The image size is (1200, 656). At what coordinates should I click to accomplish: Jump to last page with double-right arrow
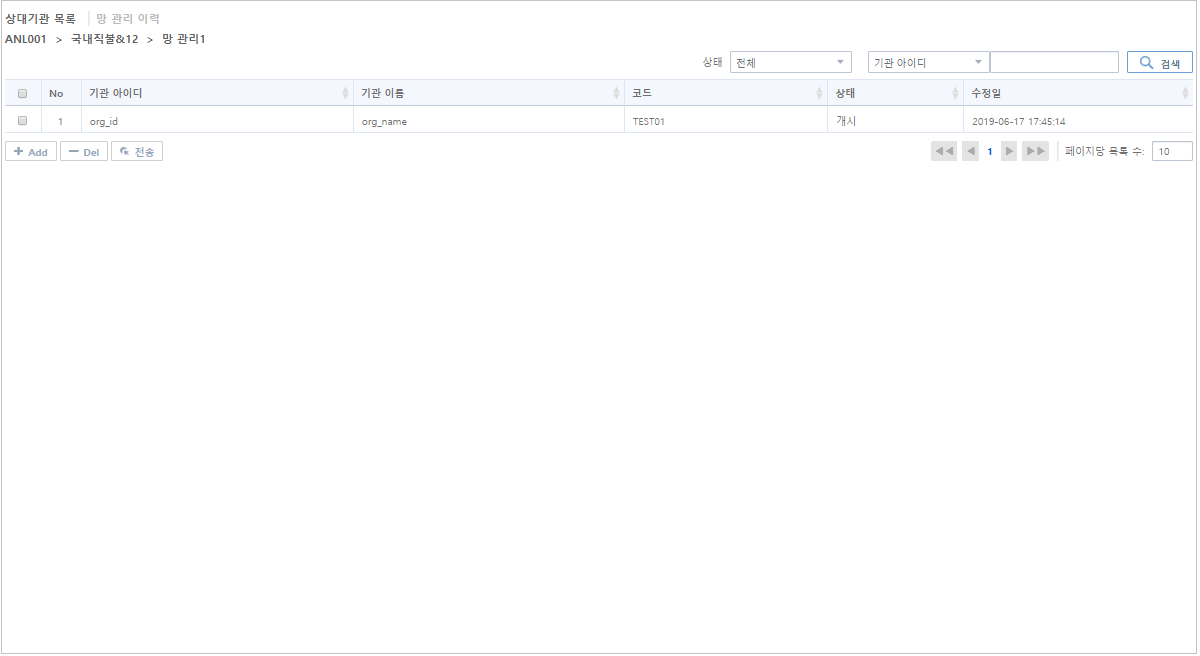point(1034,150)
